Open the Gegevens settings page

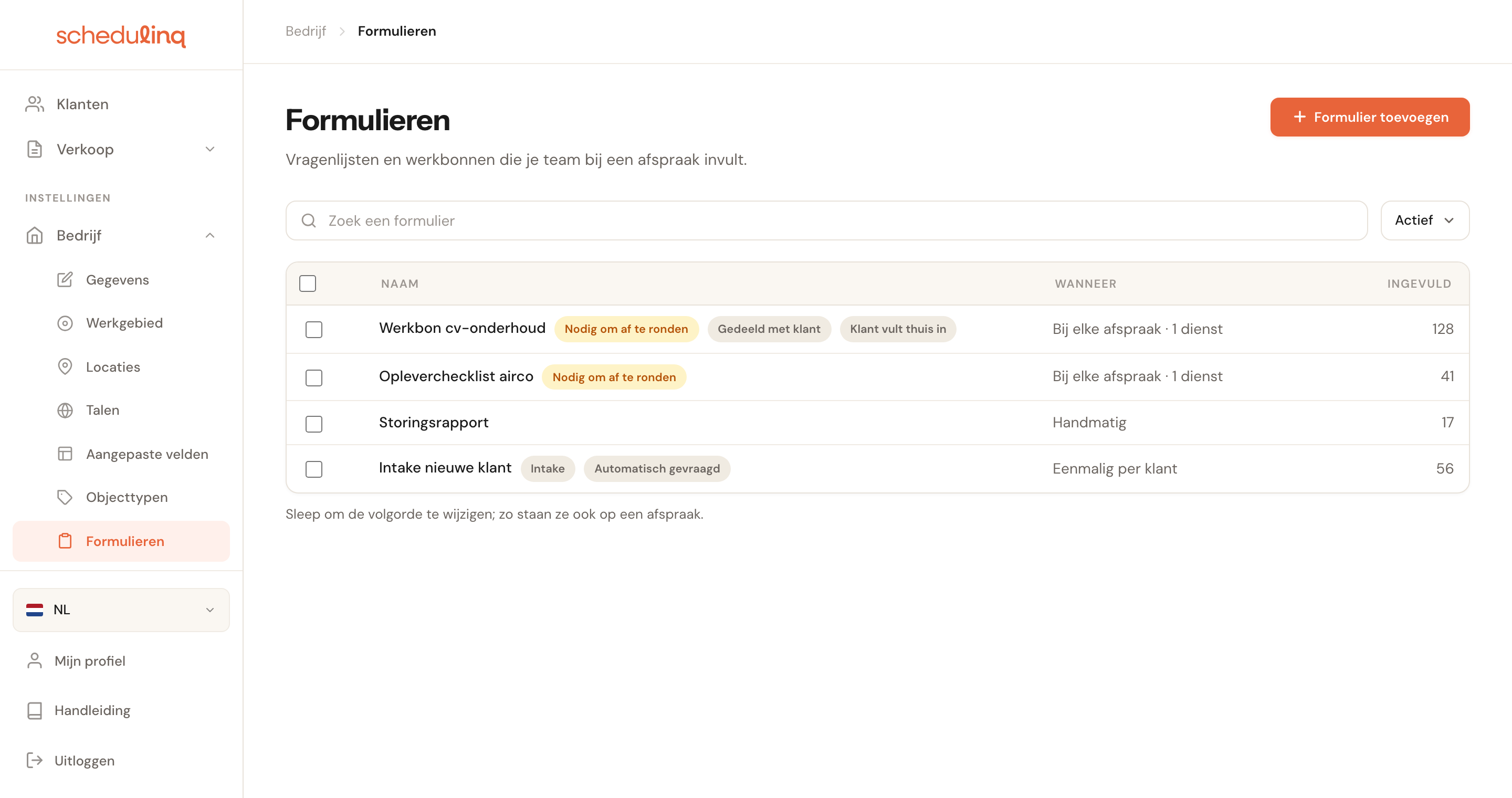tap(121, 279)
